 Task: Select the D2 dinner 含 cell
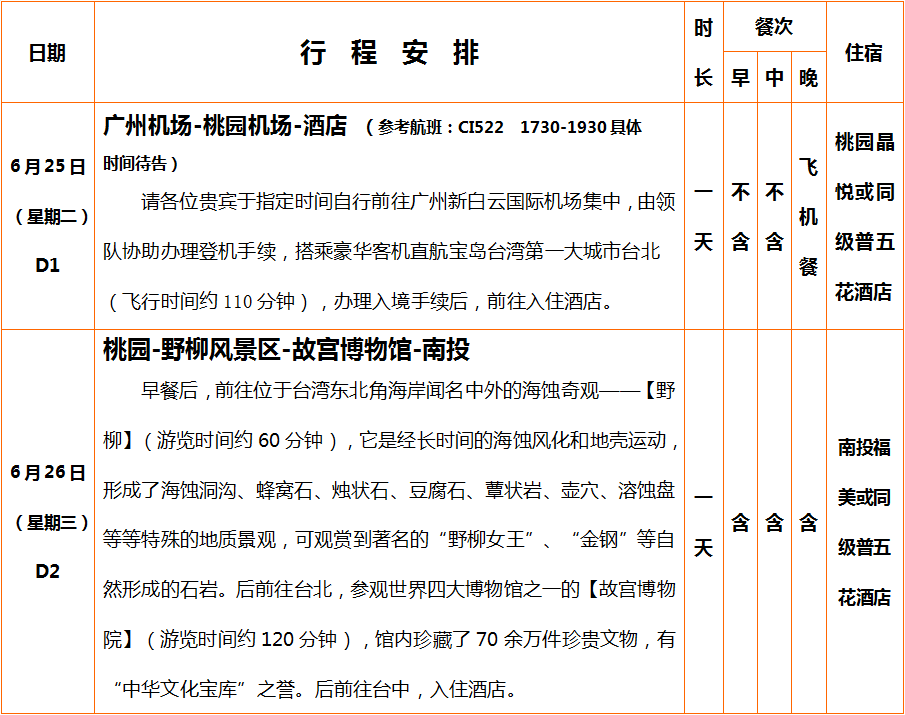click(x=808, y=522)
